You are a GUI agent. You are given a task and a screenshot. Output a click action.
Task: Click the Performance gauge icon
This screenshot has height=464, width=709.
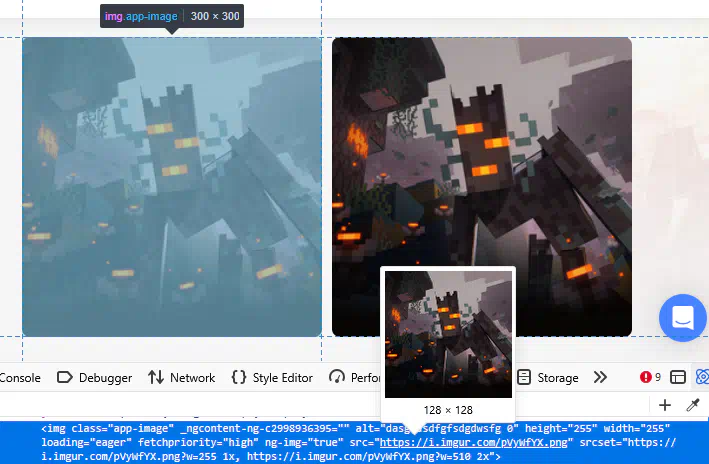(337, 377)
